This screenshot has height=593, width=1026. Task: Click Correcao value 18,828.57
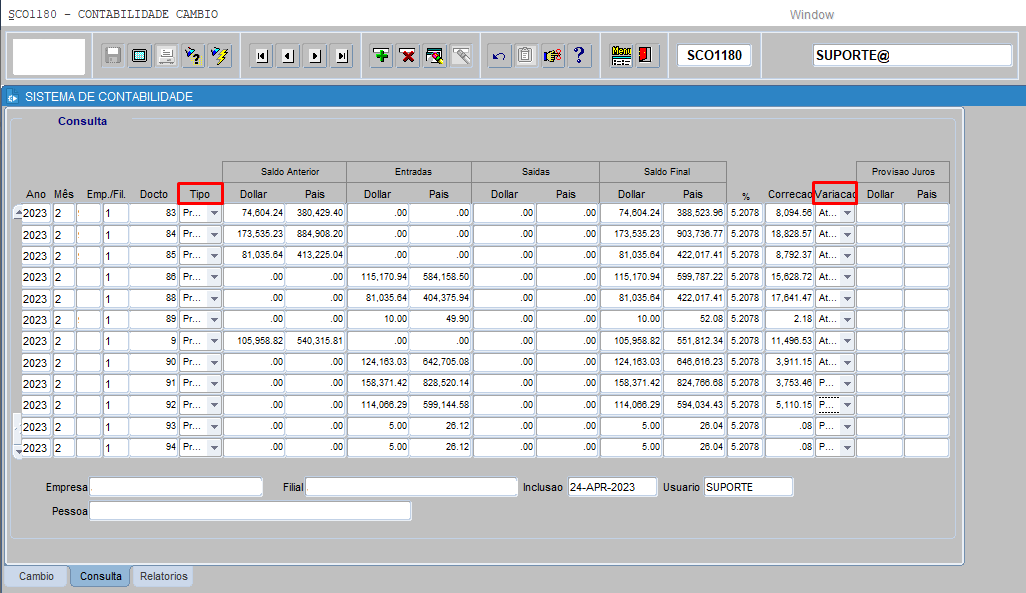[x=789, y=234]
